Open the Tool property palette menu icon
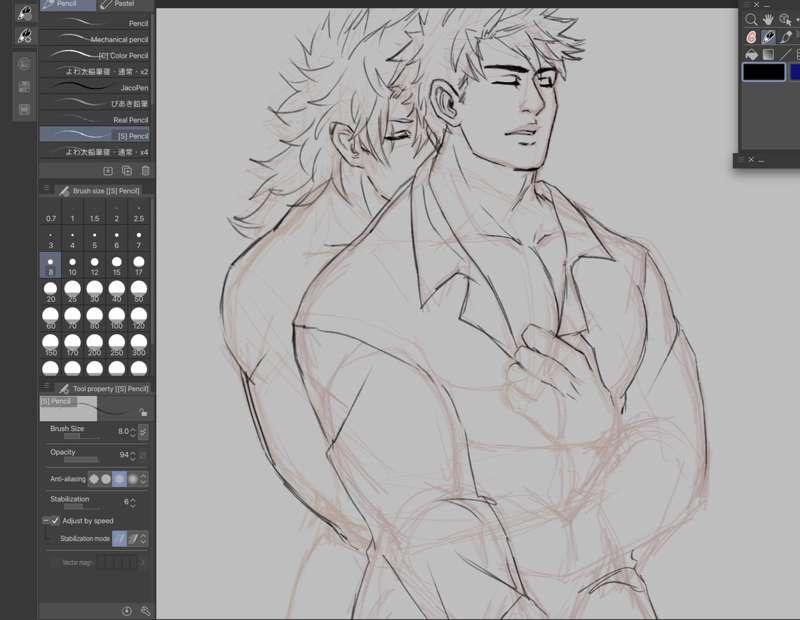The height and width of the screenshot is (620, 800). pos(46,386)
